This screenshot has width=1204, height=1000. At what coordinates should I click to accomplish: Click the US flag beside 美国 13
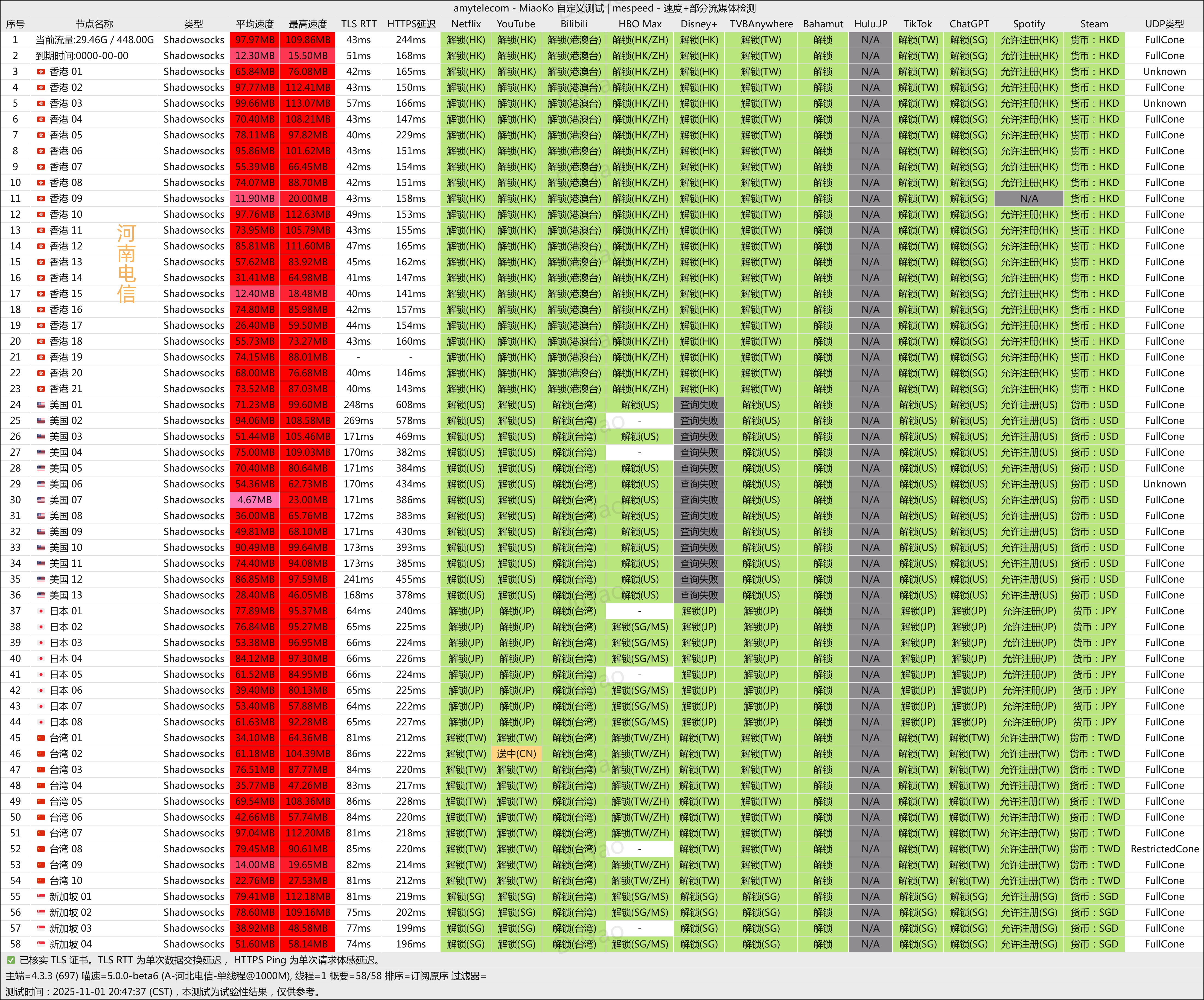[41, 595]
